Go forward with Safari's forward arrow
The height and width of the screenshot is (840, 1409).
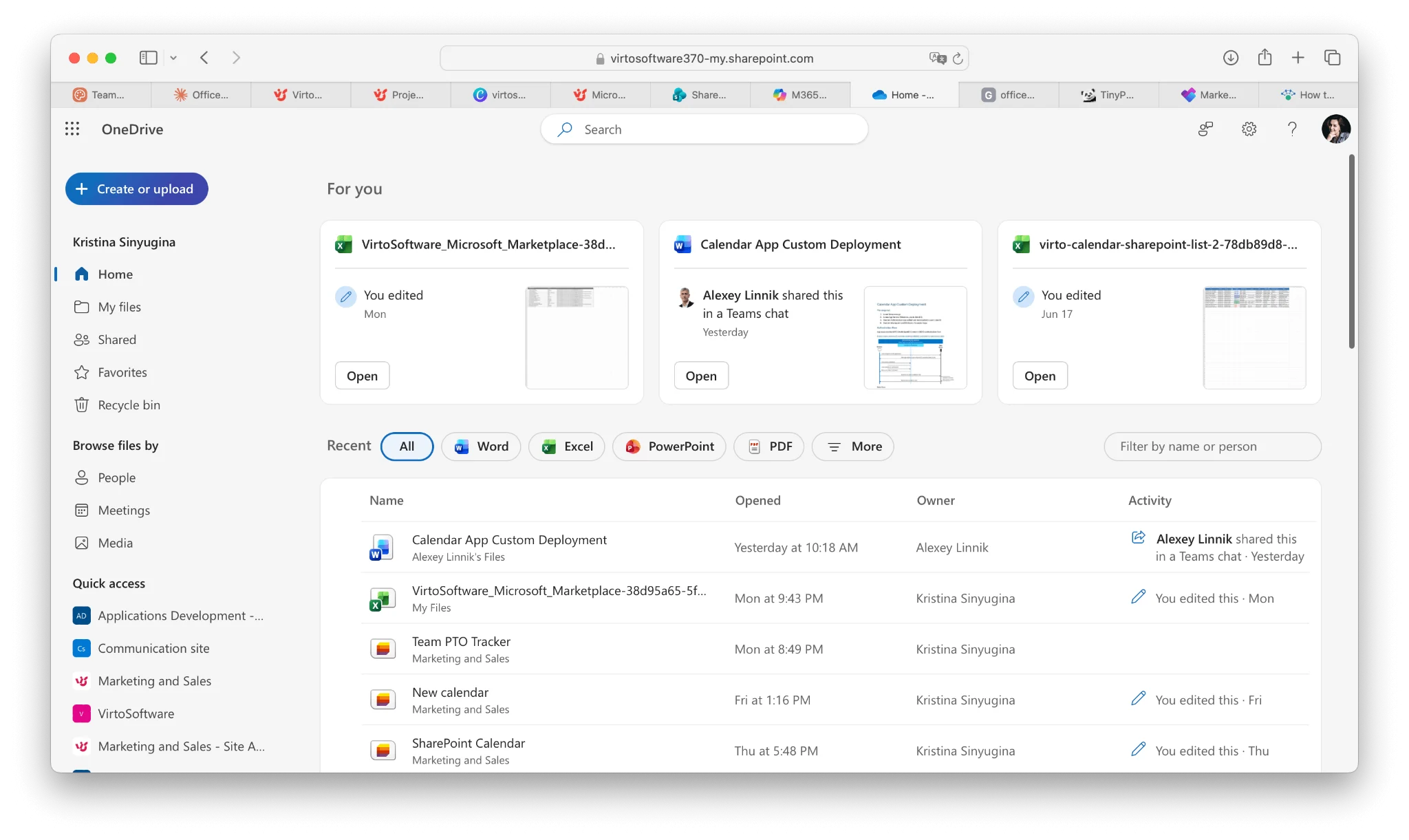[x=236, y=58]
